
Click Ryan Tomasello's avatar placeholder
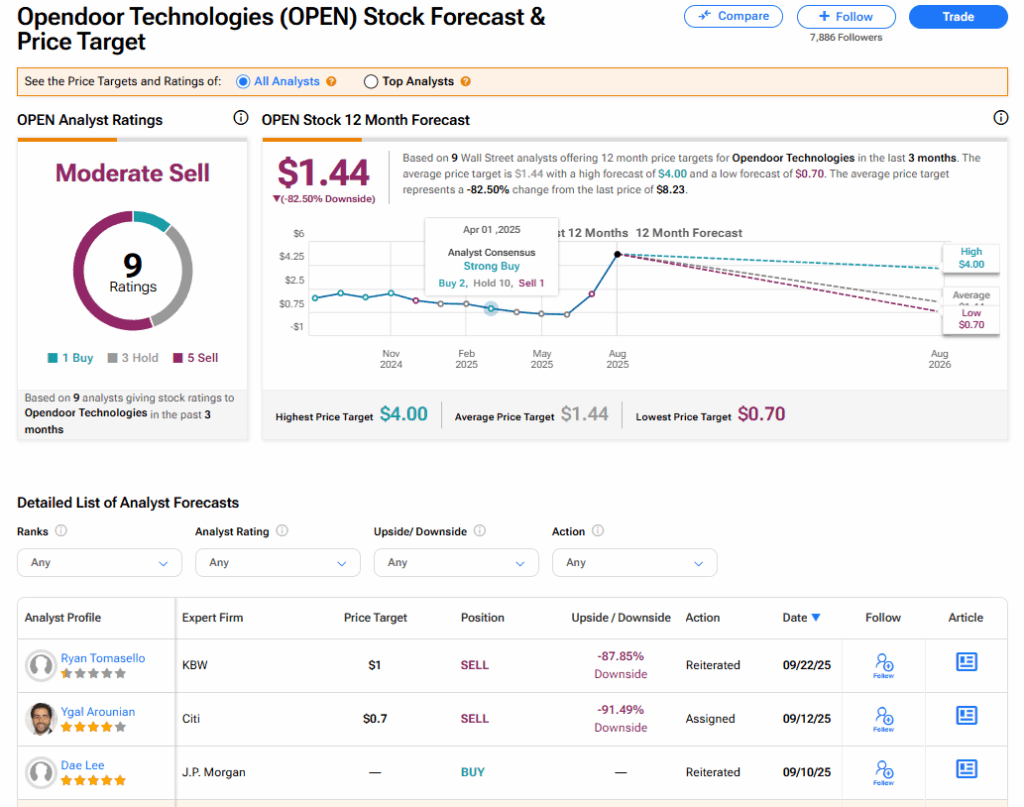click(x=41, y=665)
